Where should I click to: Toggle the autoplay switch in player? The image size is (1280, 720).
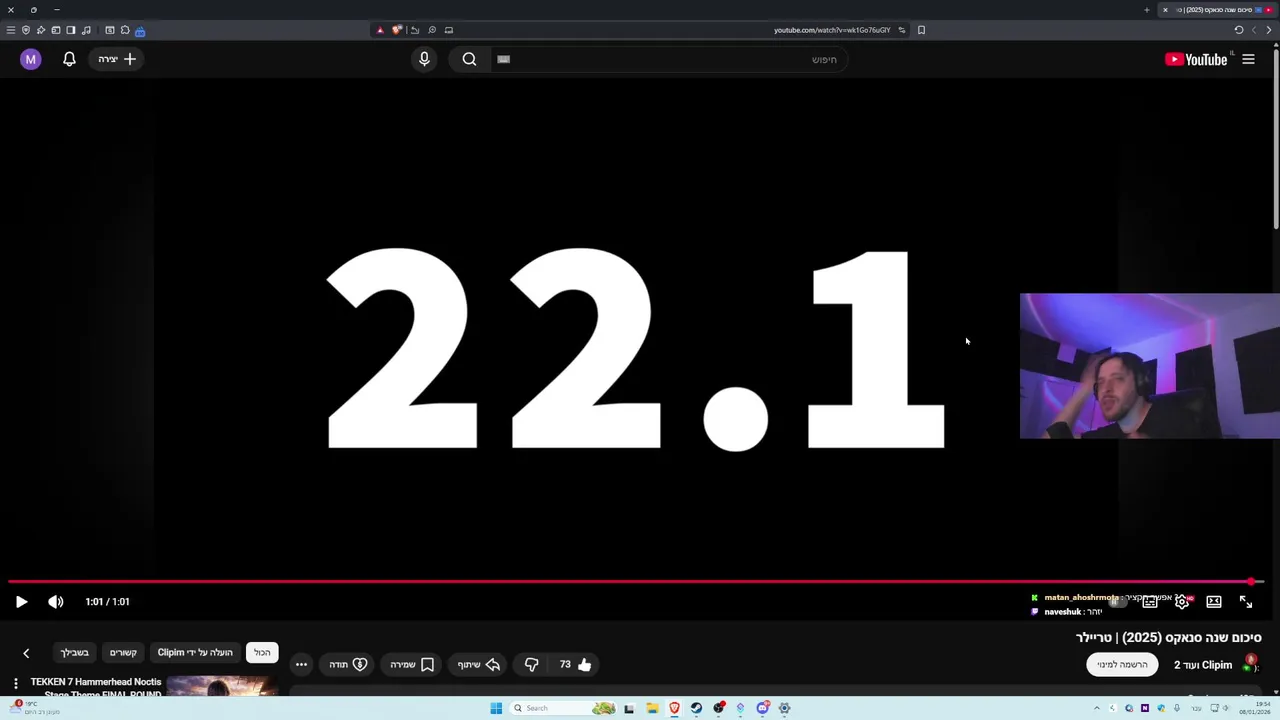tap(1118, 602)
